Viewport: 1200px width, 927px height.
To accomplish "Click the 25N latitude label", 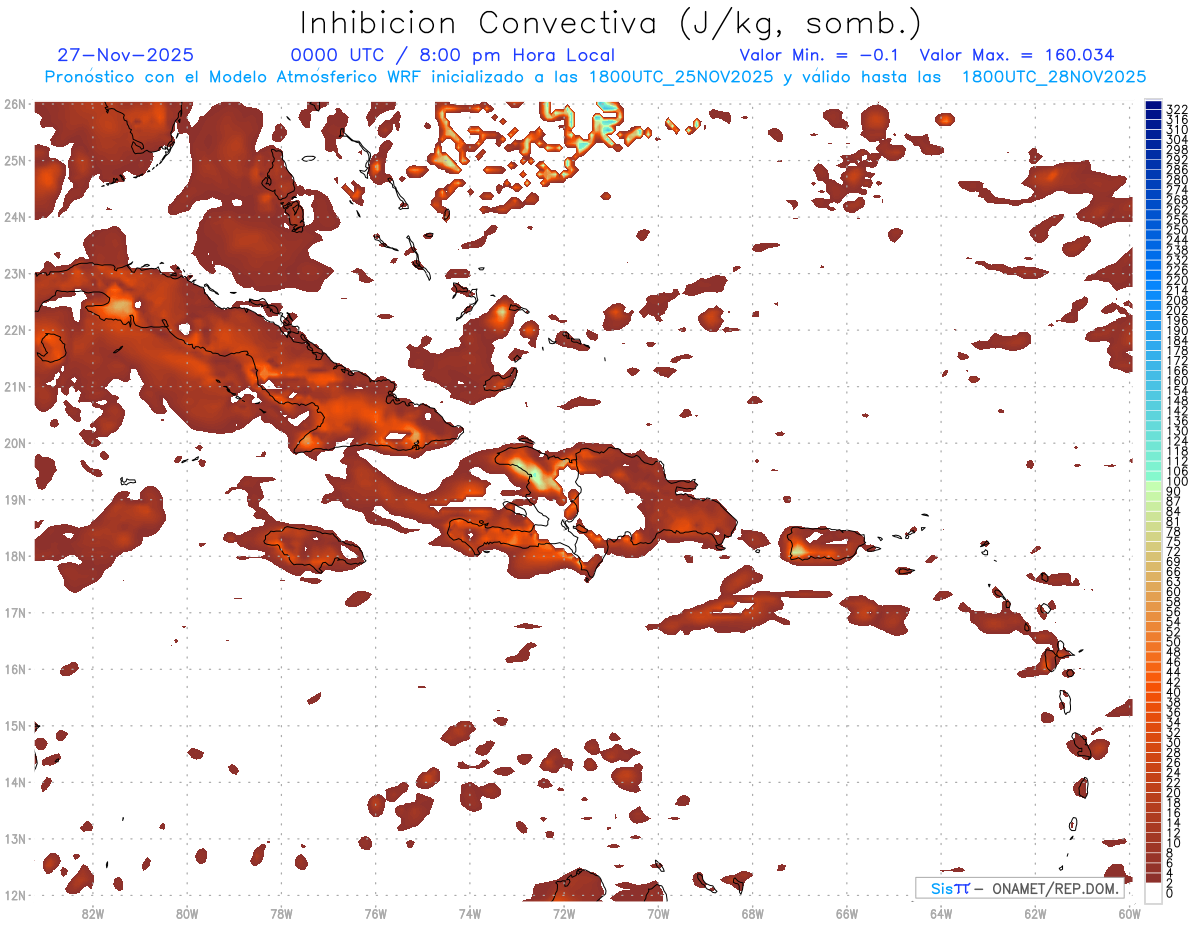I will 14,160.
